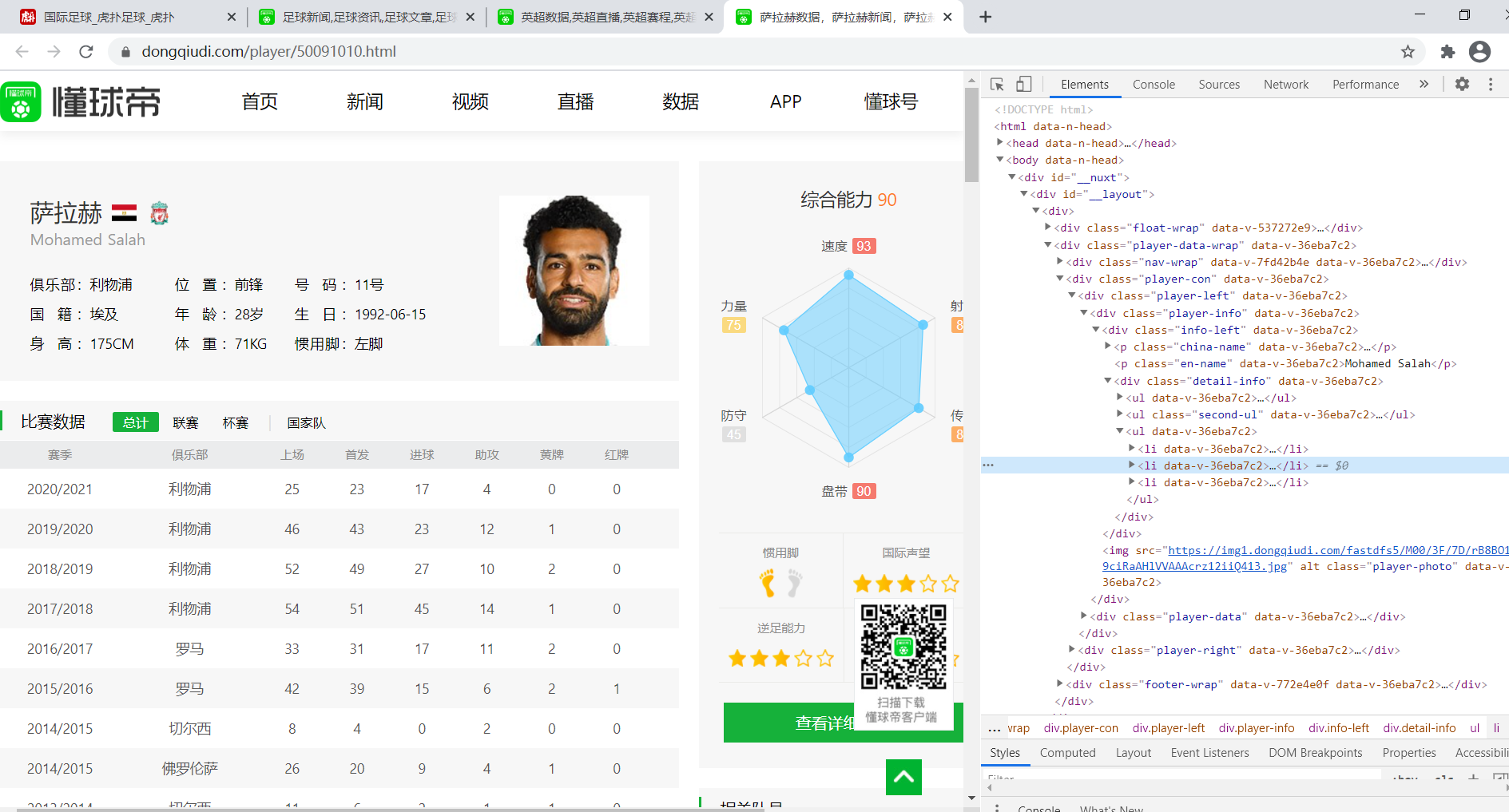The image size is (1509, 812).
Task: Show more DevTools tabs chevron
Action: pyautogui.click(x=1424, y=84)
